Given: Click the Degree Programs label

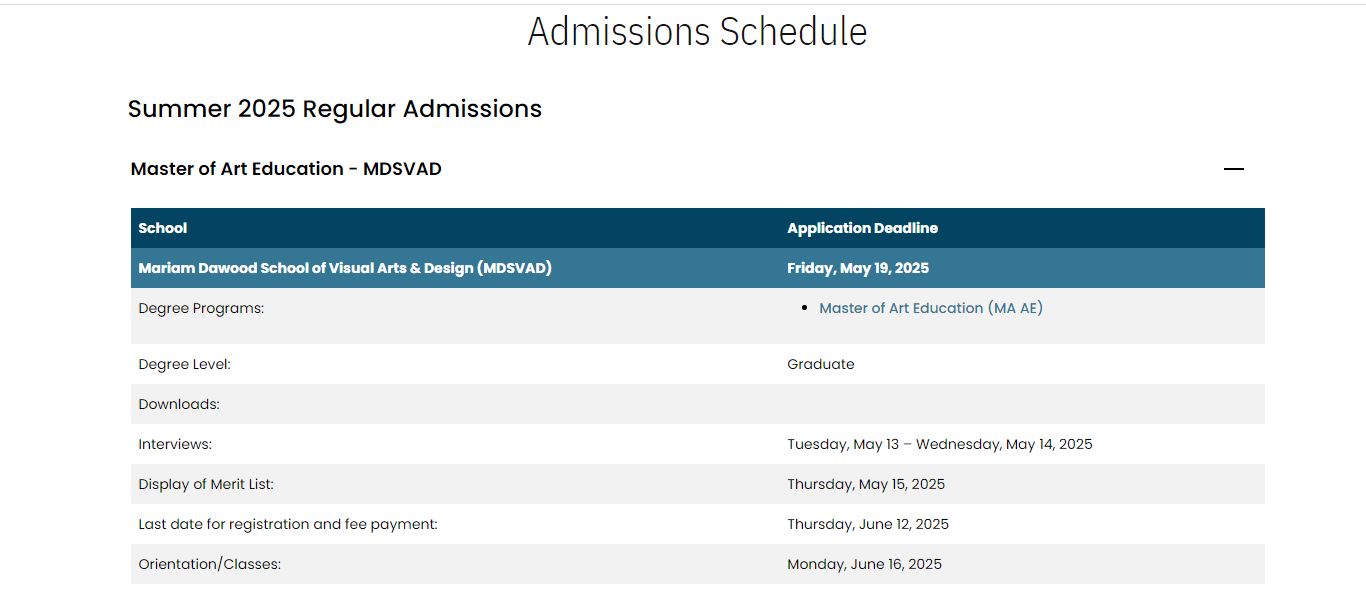Looking at the screenshot, I should pyautogui.click(x=201, y=308).
